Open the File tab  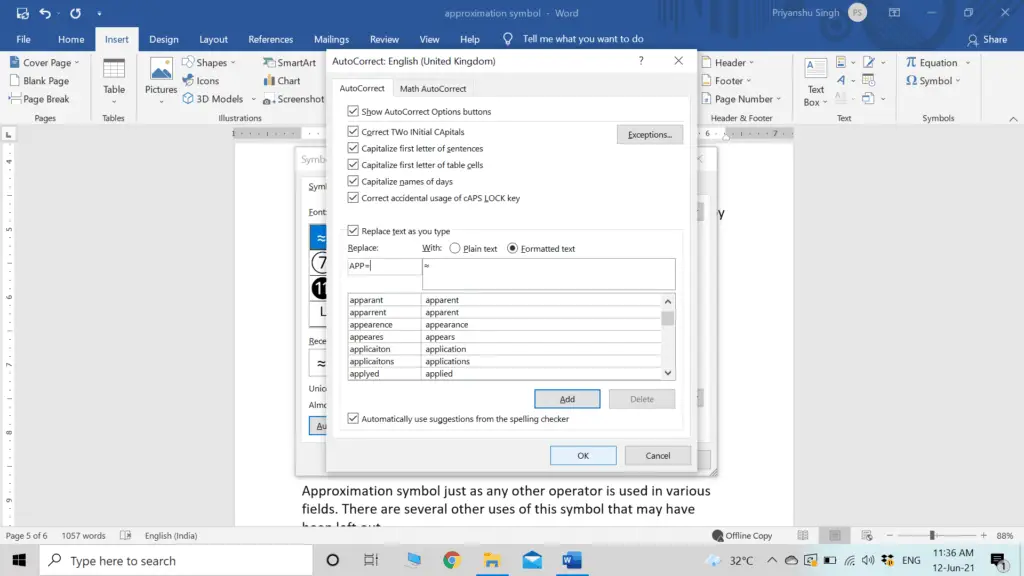tap(24, 39)
